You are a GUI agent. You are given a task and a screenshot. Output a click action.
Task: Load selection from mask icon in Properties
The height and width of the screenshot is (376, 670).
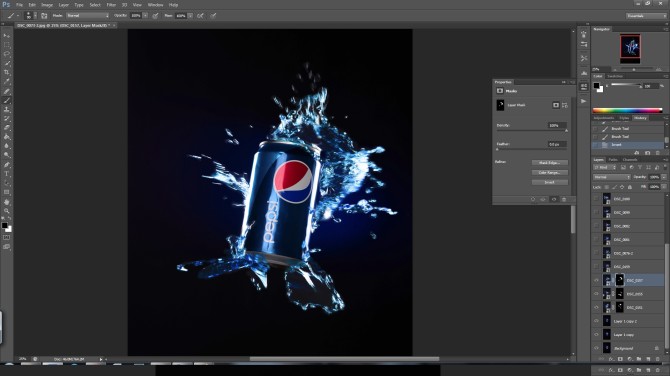tap(533, 200)
